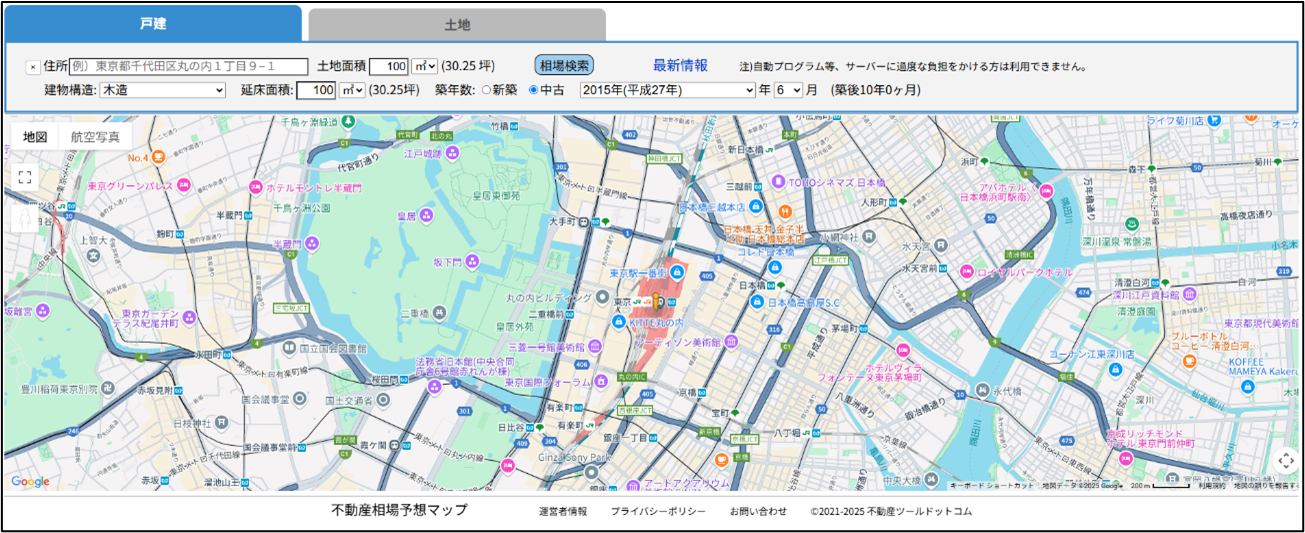This screenshot has width=1305, height=533.
Task: Select the 中古 radio button
Action: tap(533, 90)
